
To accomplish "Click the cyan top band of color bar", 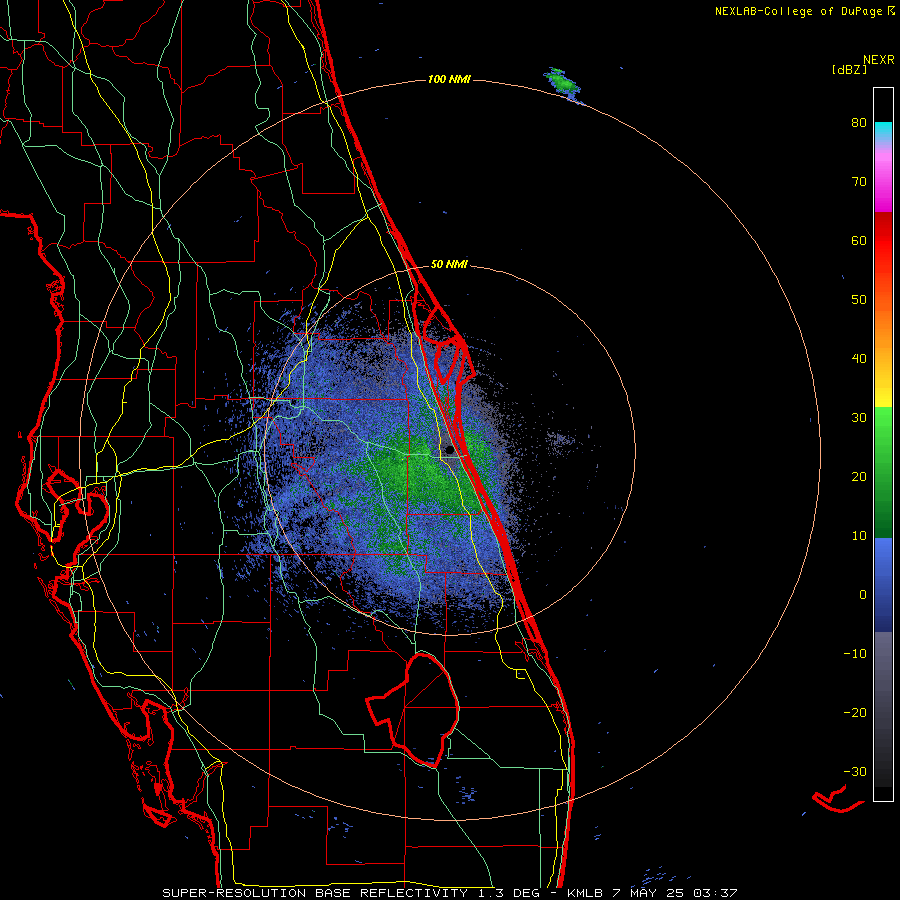I will point(883,131).
